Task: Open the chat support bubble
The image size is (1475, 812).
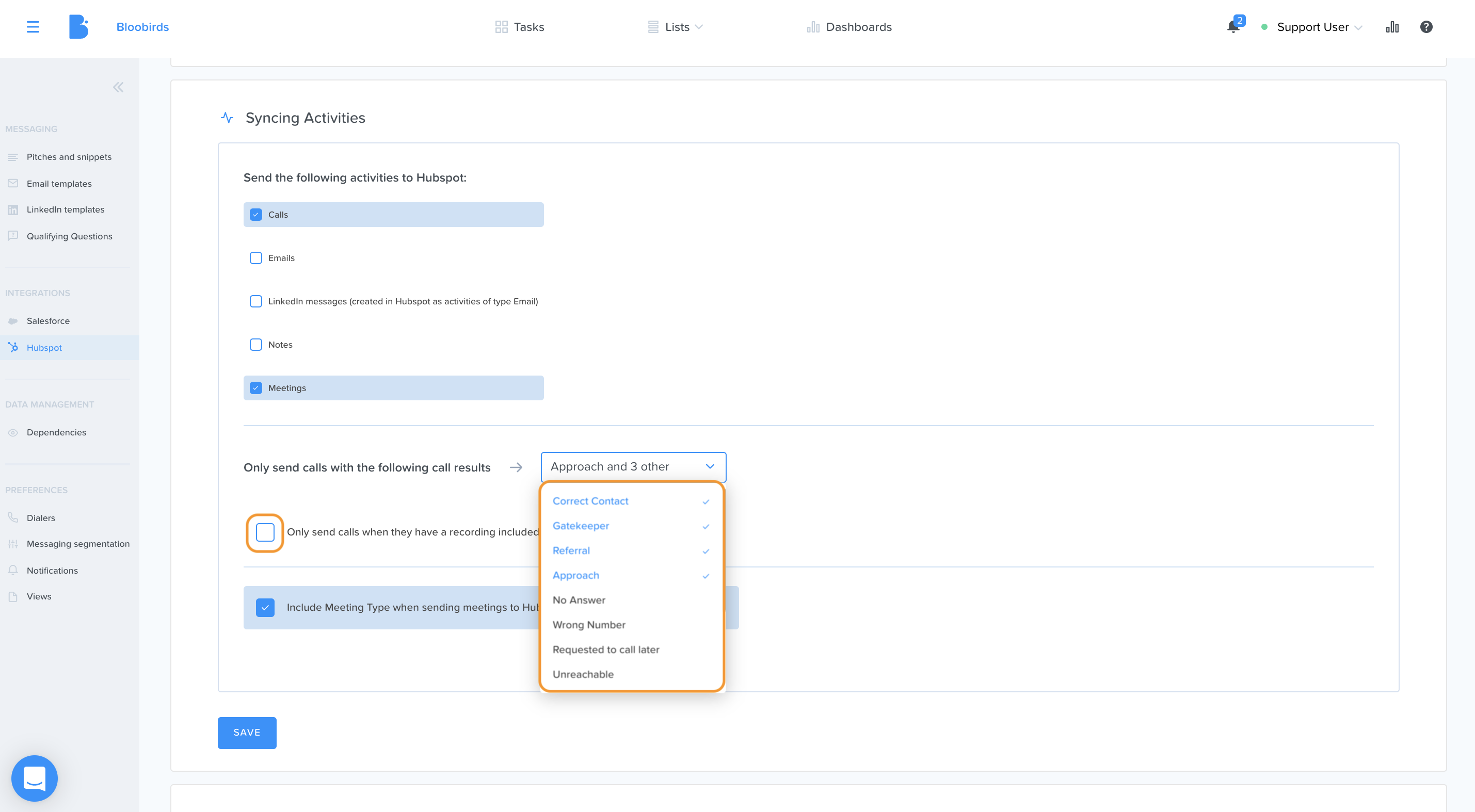Action: pyautogui.click(x=35, y=778)
